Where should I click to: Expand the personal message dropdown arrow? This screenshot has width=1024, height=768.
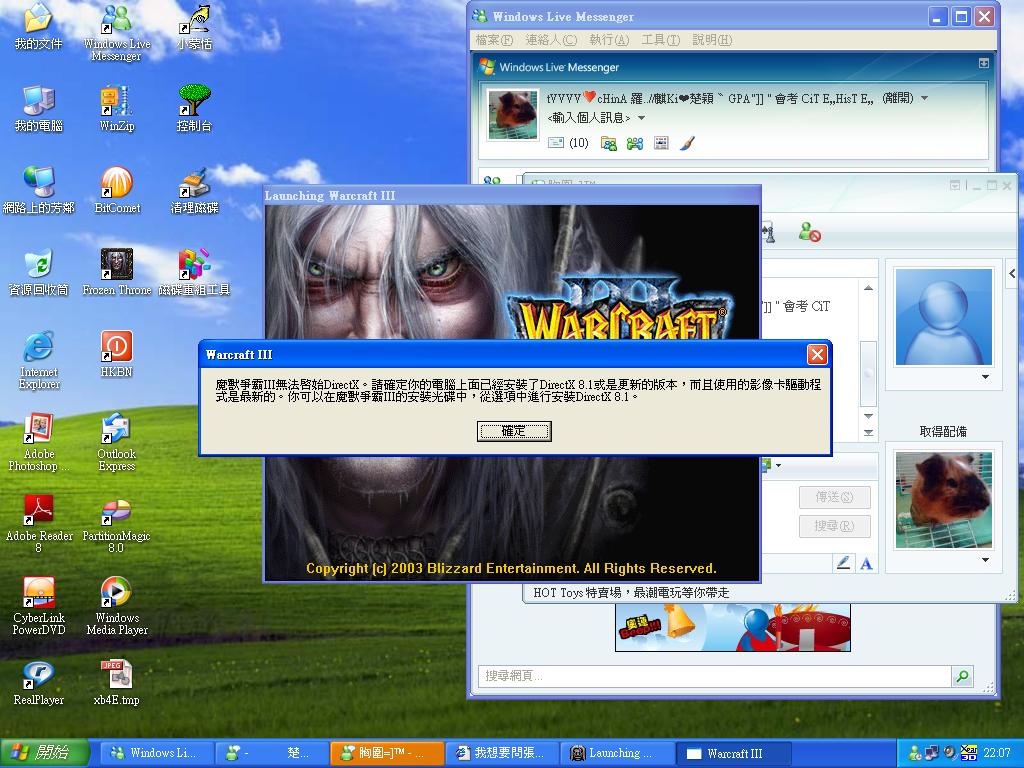[641, 118]
